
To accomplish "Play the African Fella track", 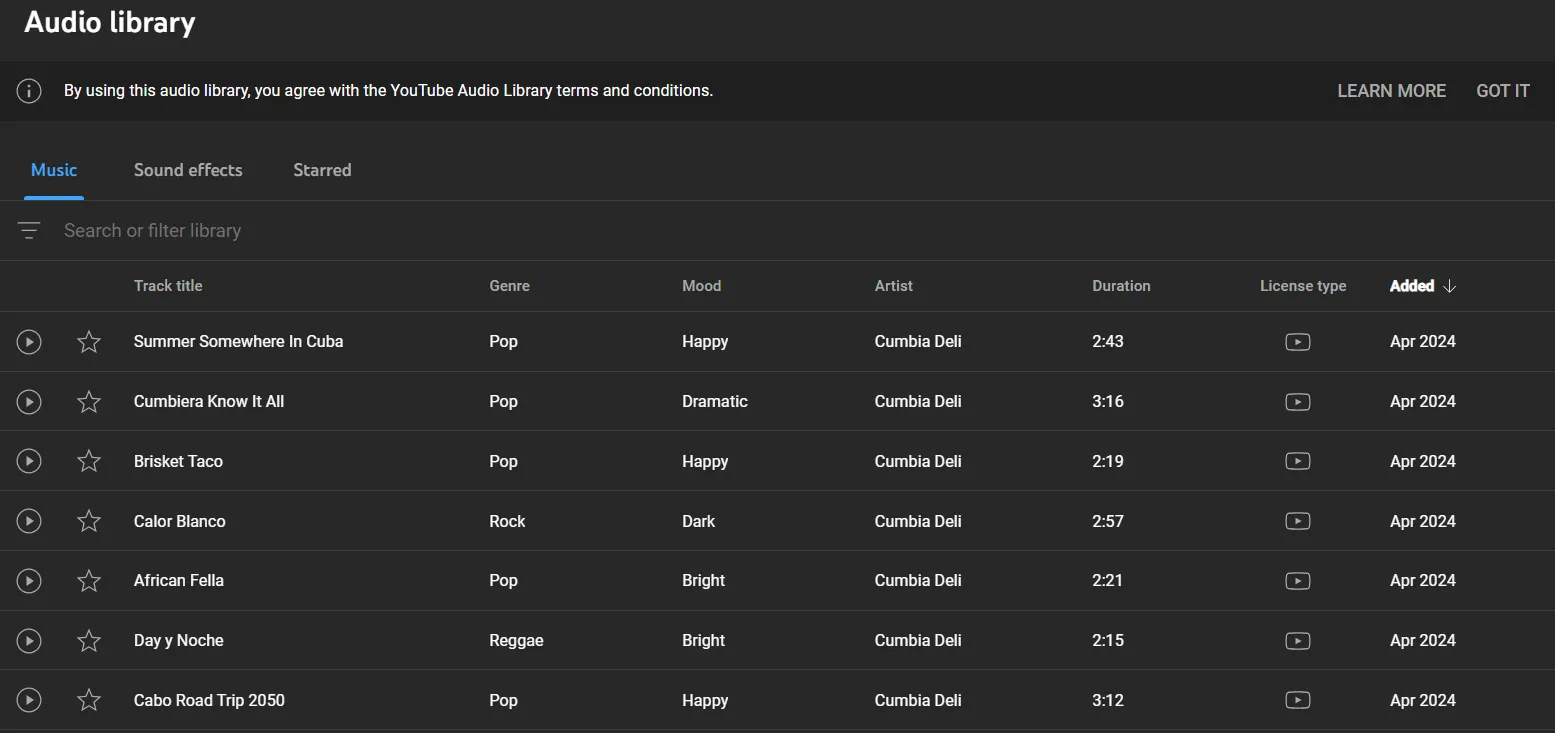I will click(29, 581).
